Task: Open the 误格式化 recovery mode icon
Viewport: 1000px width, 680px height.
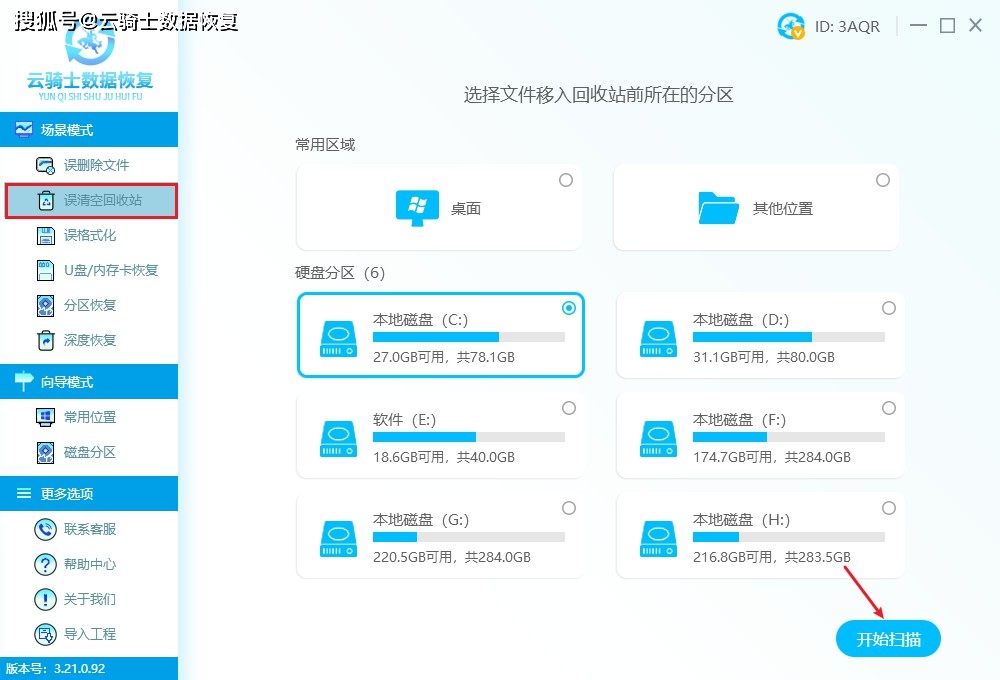Action: [46, 235]
